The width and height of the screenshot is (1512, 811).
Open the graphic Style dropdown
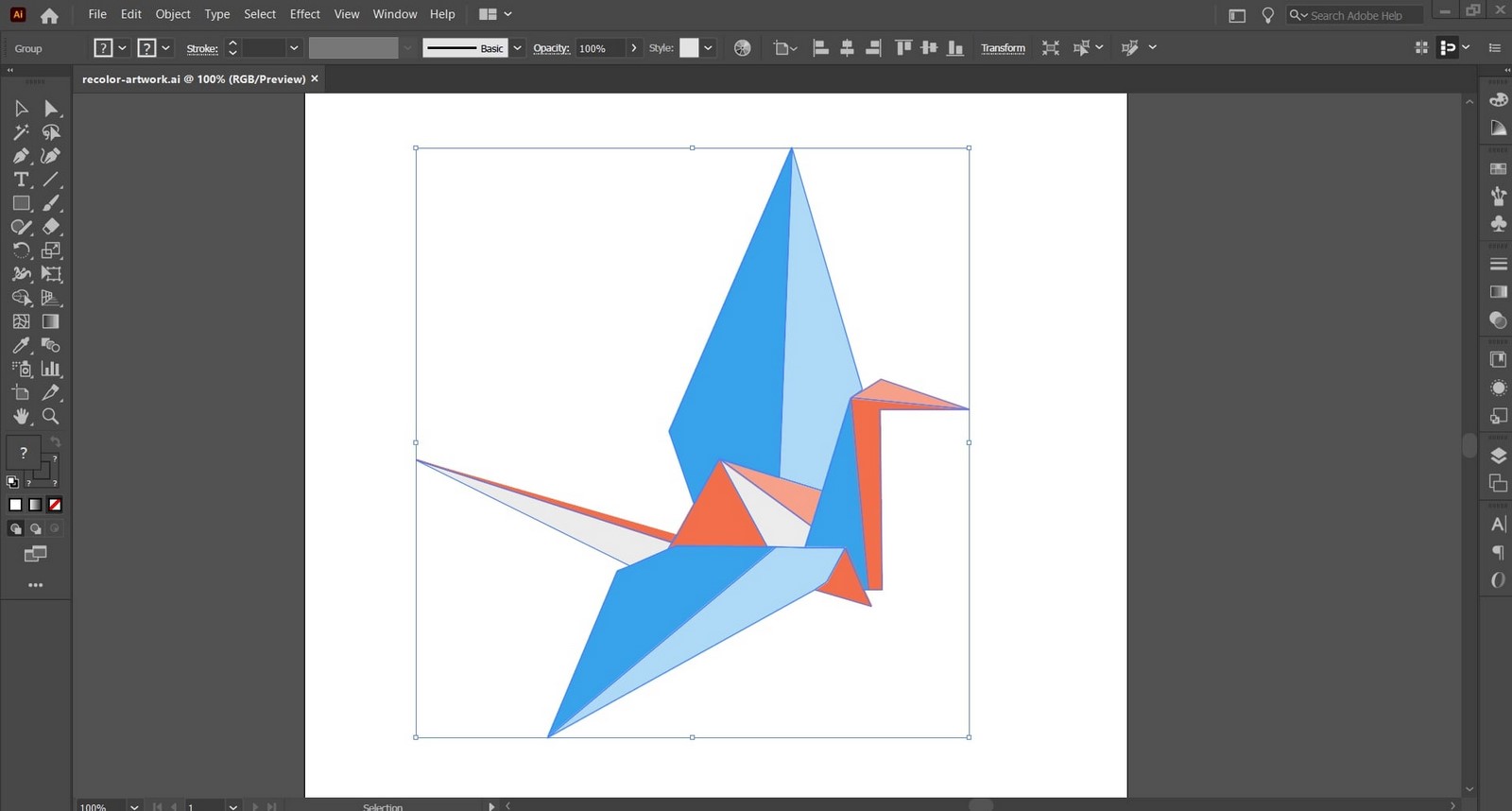708,48
